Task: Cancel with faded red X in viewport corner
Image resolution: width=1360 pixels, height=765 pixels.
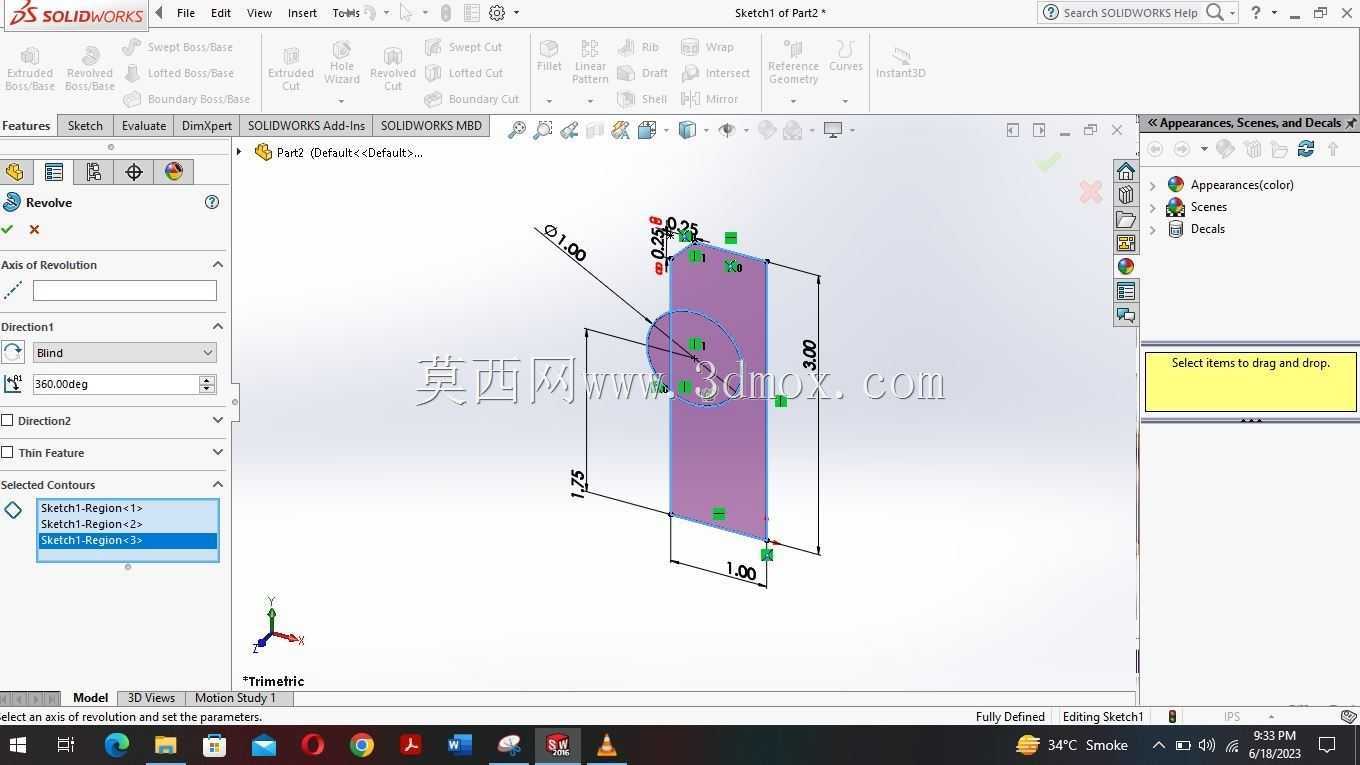Action: click(x=1091, y=192)
